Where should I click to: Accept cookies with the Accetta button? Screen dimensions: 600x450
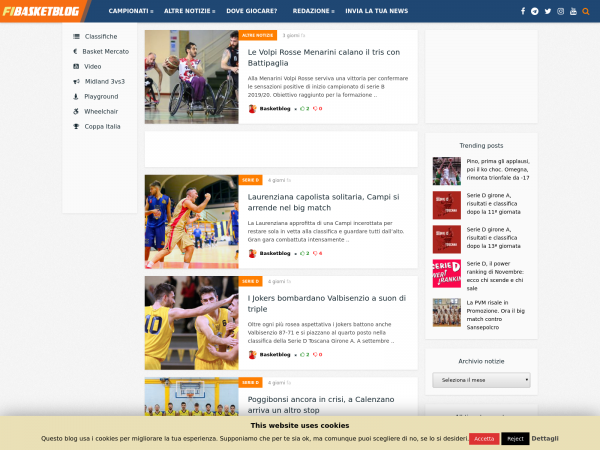point(484,438)
